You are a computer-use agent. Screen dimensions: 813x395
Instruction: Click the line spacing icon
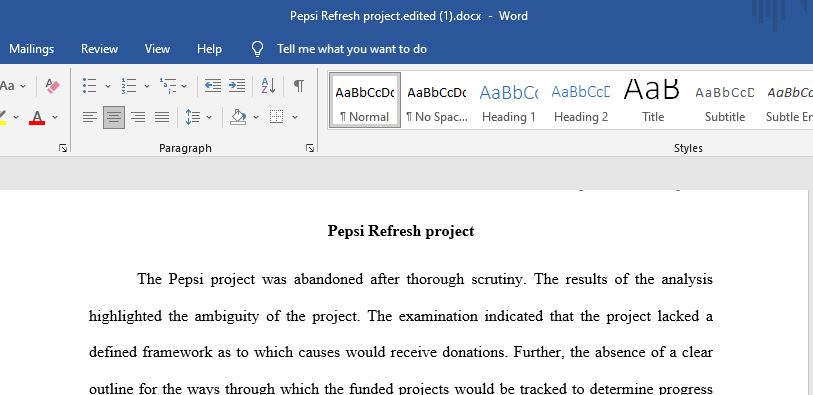(193, 117)
